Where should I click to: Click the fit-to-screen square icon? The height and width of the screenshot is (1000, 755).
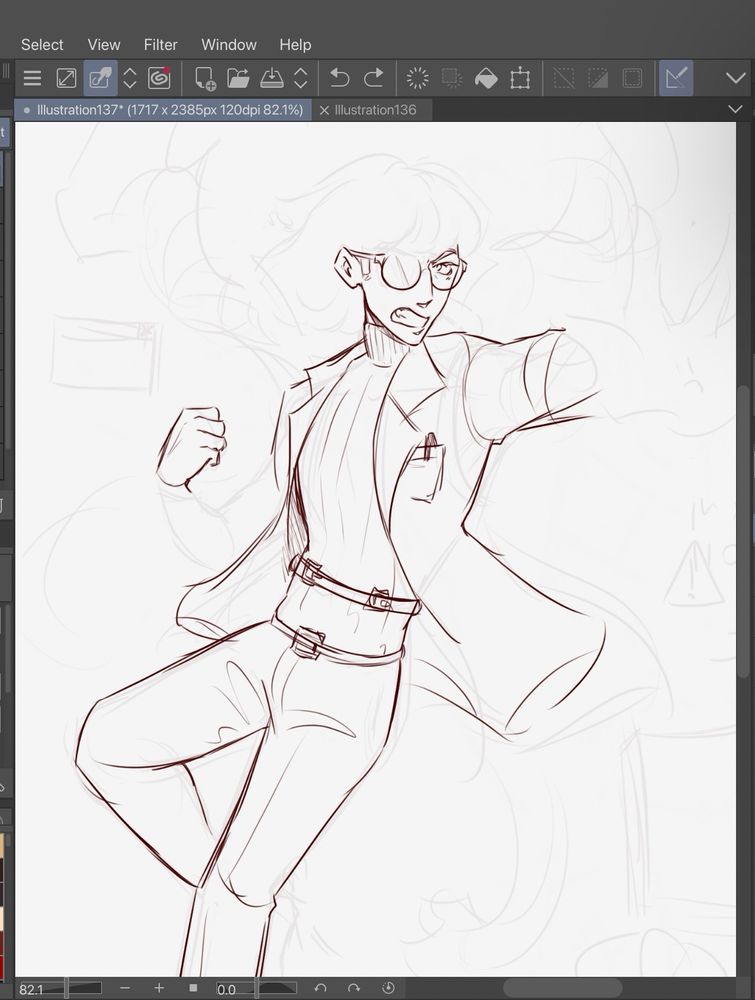pos(193,989)
